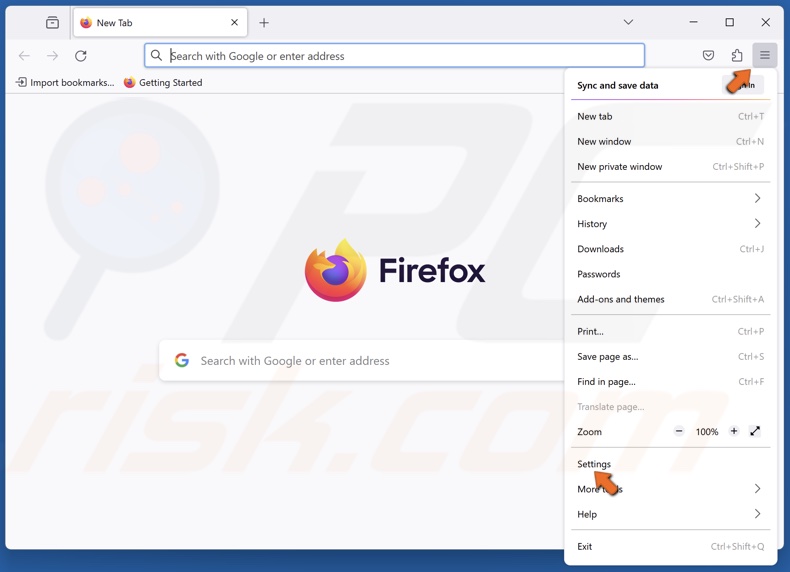
Task: Open the Extensions puzzle icon
Action: tap(737, 55)
